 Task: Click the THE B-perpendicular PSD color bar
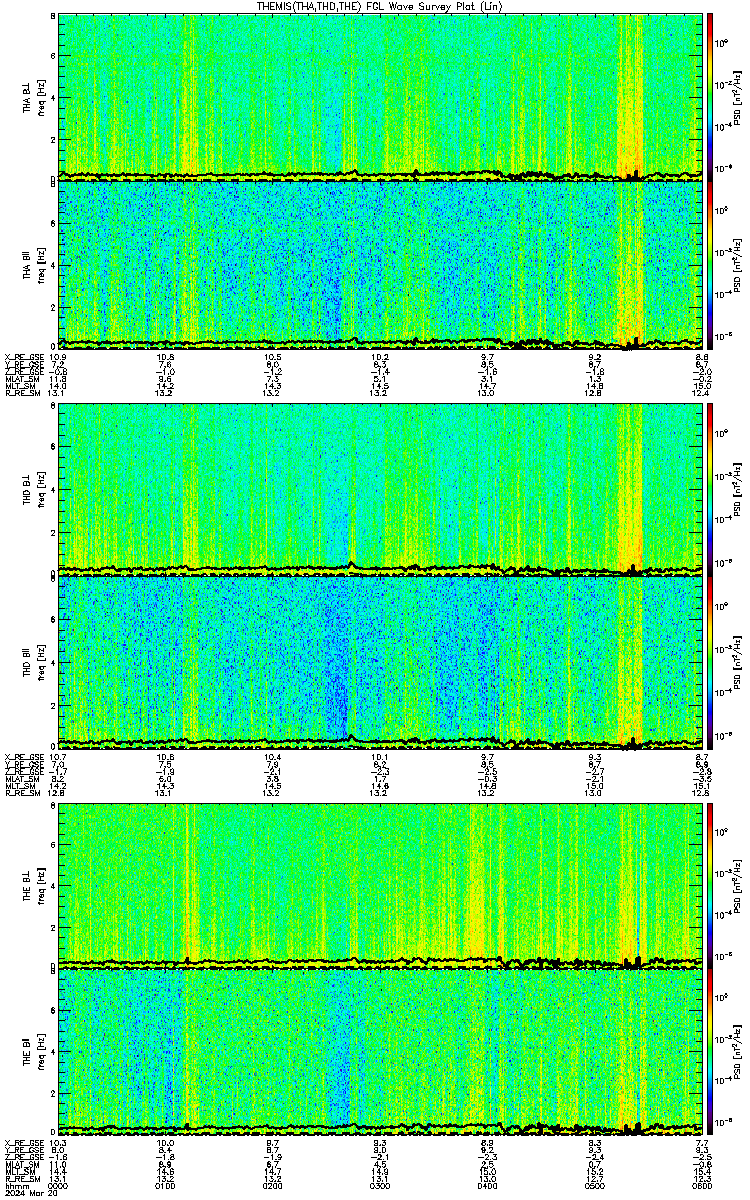710,884
